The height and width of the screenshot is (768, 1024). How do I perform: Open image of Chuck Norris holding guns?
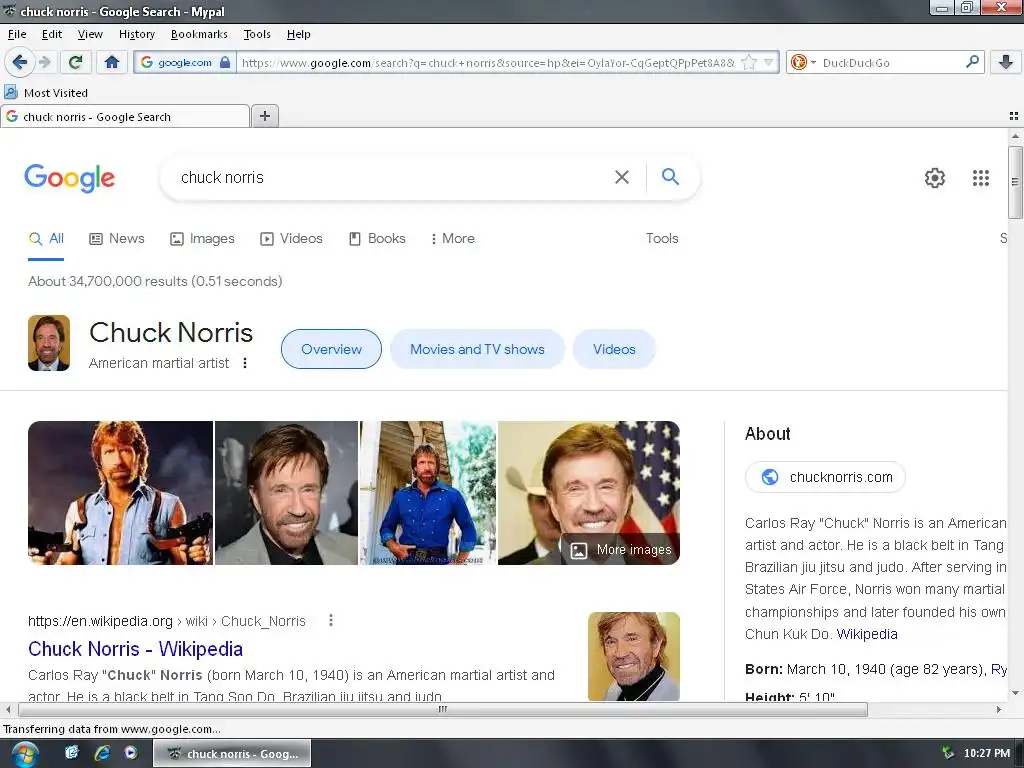tap(120, 492)
